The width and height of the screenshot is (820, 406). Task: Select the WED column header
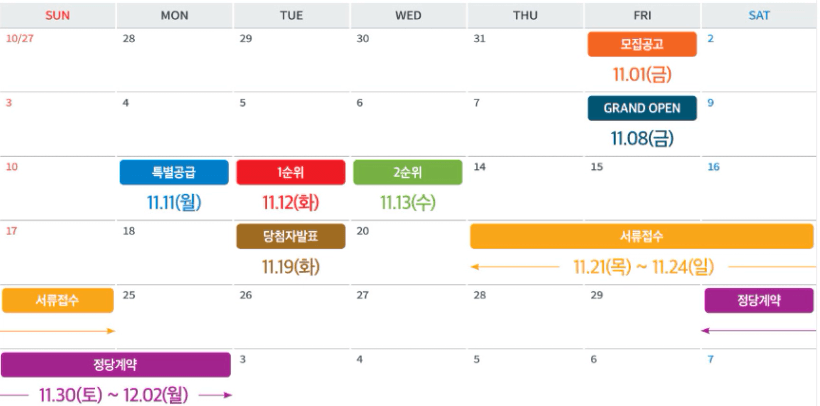(408, 15)
